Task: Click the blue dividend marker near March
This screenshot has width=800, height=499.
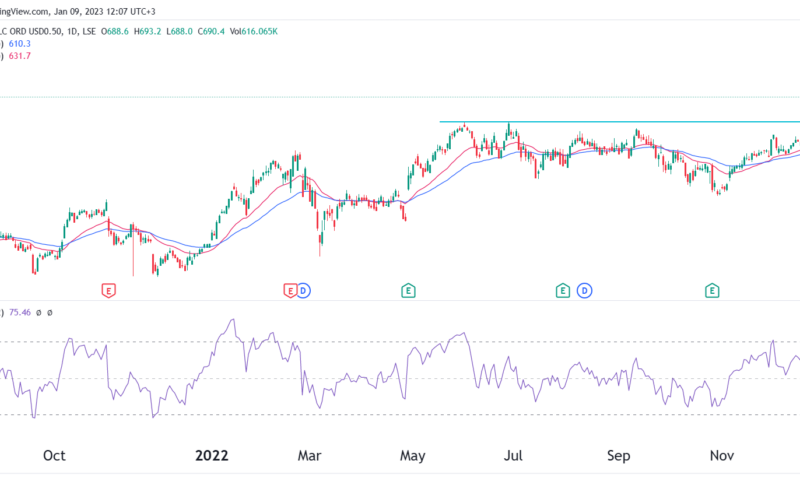Action: (303, 291)
